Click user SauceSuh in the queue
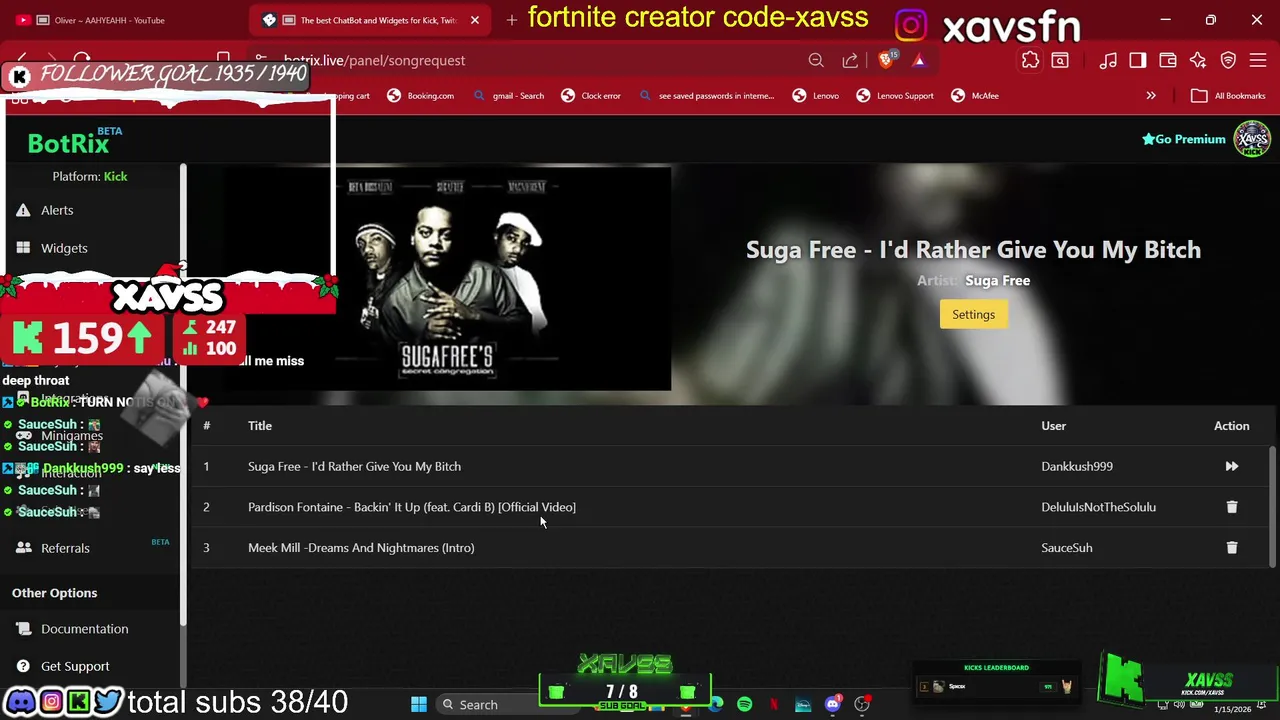This screenshot has height=720, width=1280. [x=1067, y=548]
